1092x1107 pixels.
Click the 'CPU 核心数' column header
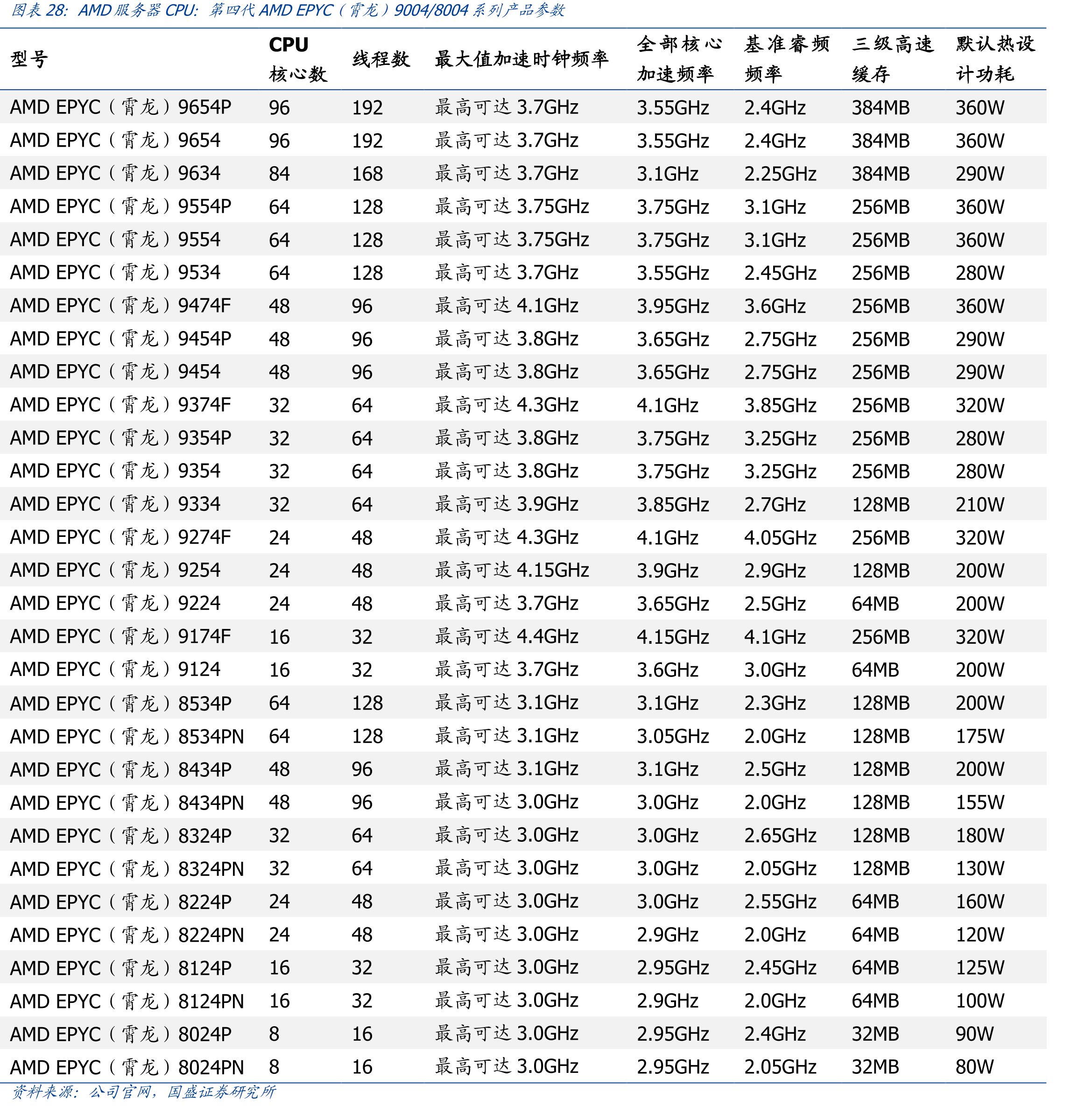298,59
